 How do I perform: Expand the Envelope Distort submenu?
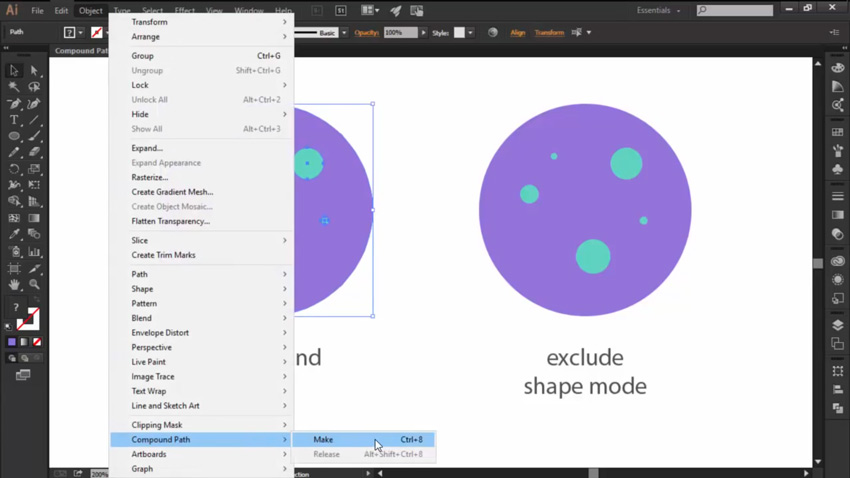202,333
